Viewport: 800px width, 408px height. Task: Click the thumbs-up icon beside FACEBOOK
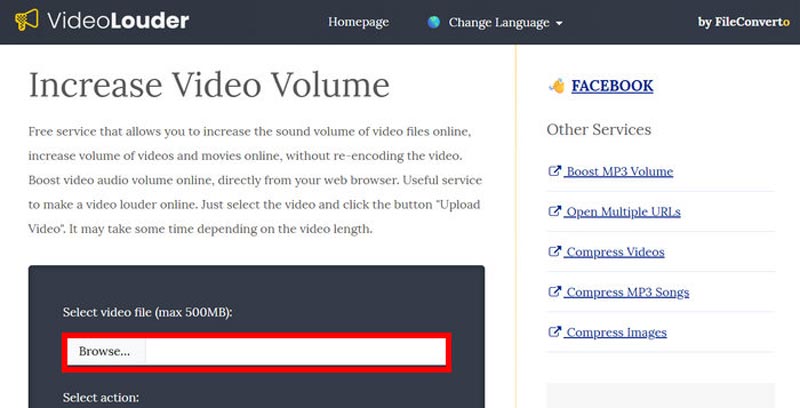click(556, 86)
